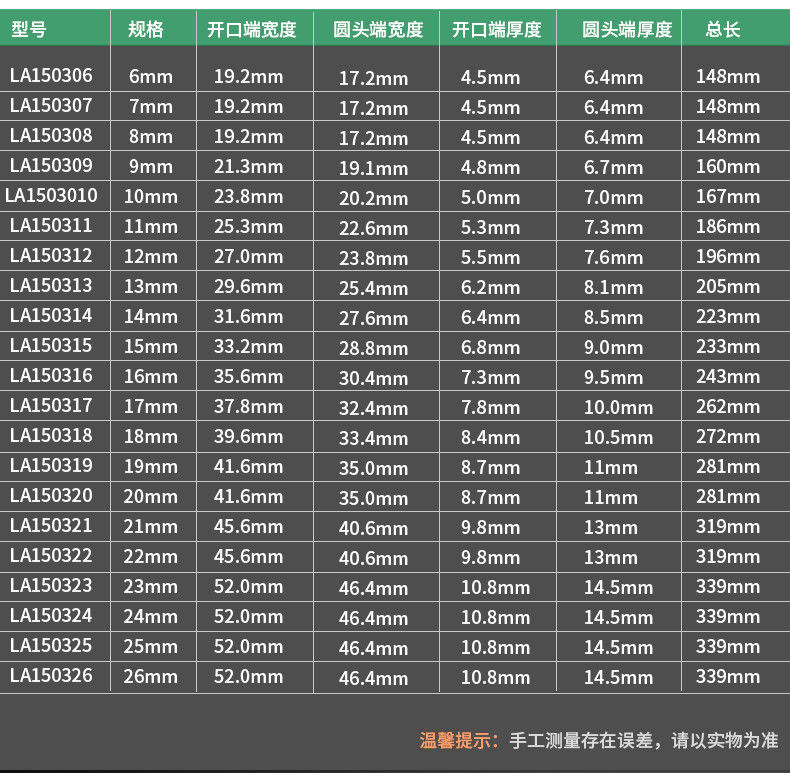
Task: Select model cell LA150321
Action: tap(51, 526)
